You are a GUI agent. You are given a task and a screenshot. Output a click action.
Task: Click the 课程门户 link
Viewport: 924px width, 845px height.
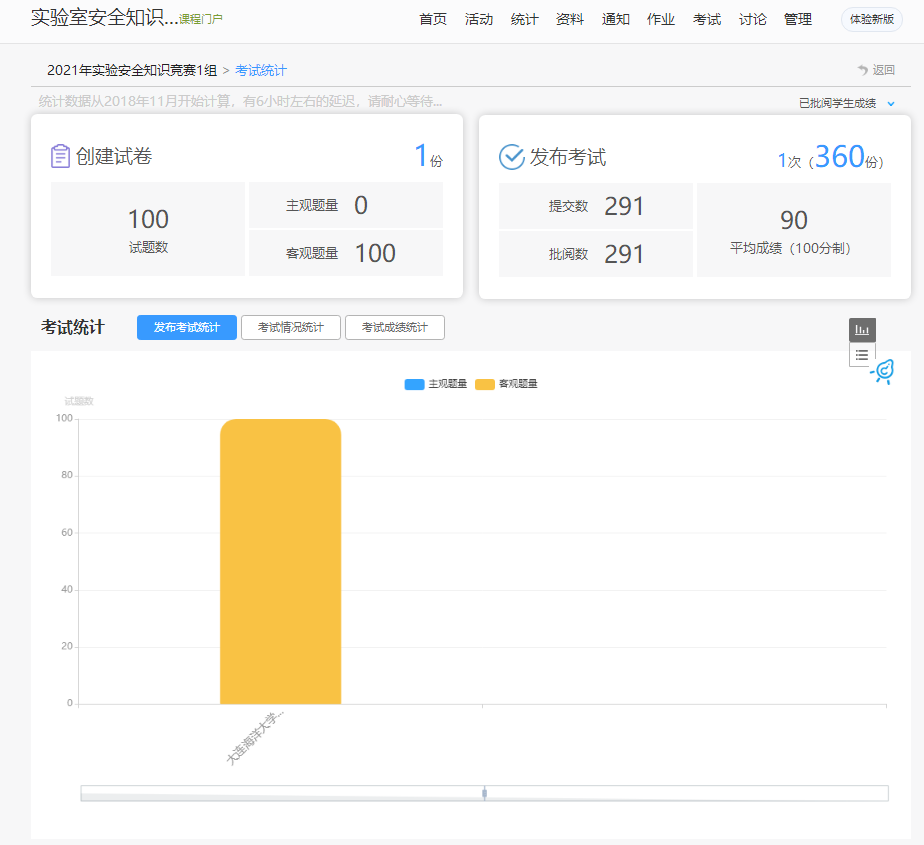click(x=201, y=19)
